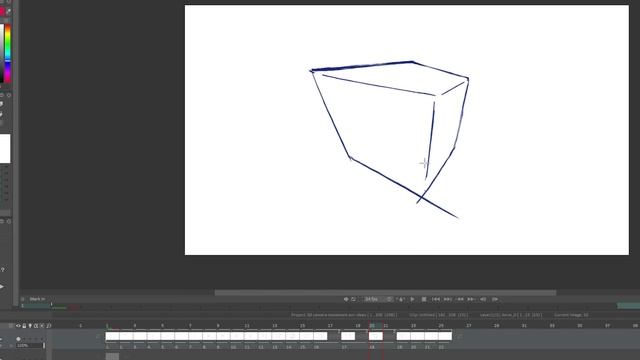The image size is (640, 360).
Task: Jump to last frame with skip-forward icon
Action: point(448,299)
